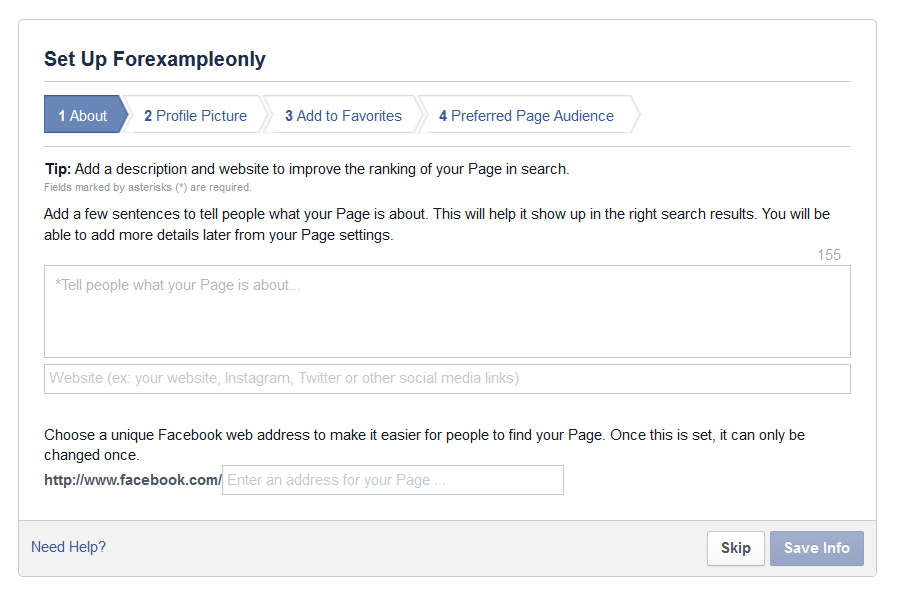Image resolution: width=910 pixels, height=598 pixels.
Task: Click the page description text area
Action: click(x=447, y=311)
